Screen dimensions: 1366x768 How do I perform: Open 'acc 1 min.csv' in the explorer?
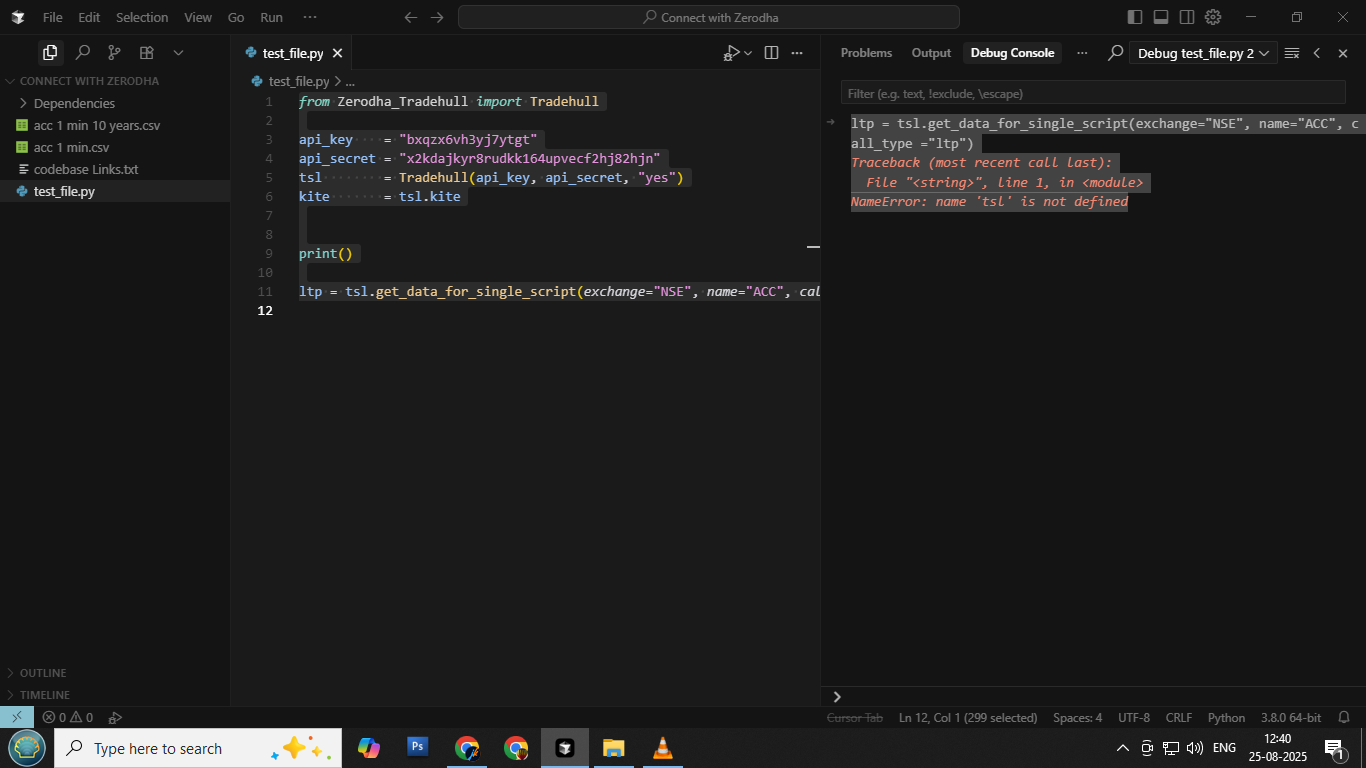pyautogui.click(x=71, y=147)
